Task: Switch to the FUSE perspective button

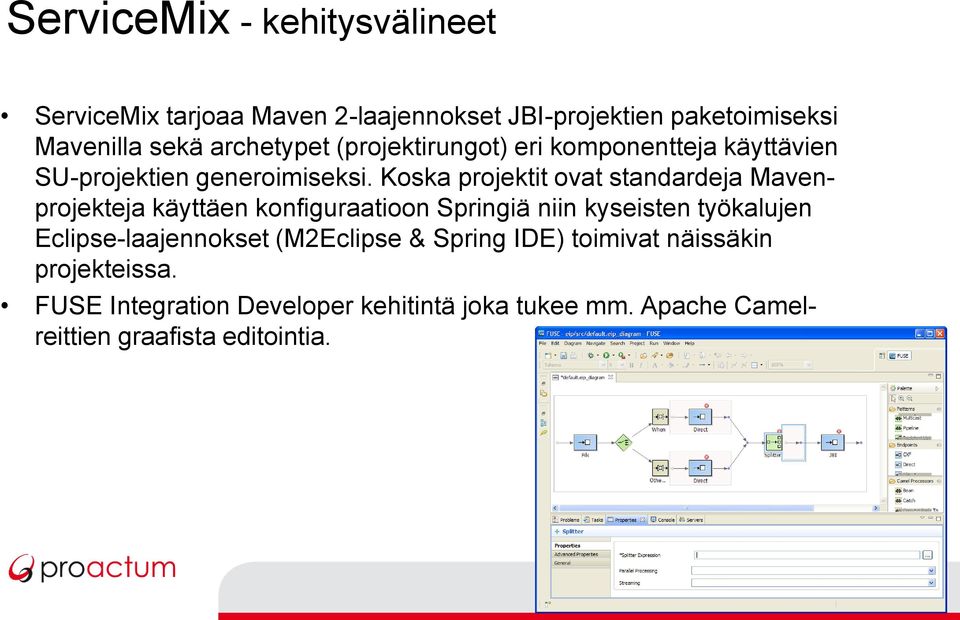Action: (899, 356)
